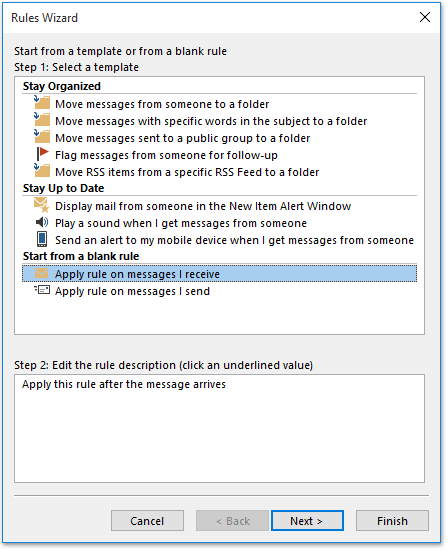
Task: Select Flag messages from someone for follow-up
Action: tap(166, 155)
